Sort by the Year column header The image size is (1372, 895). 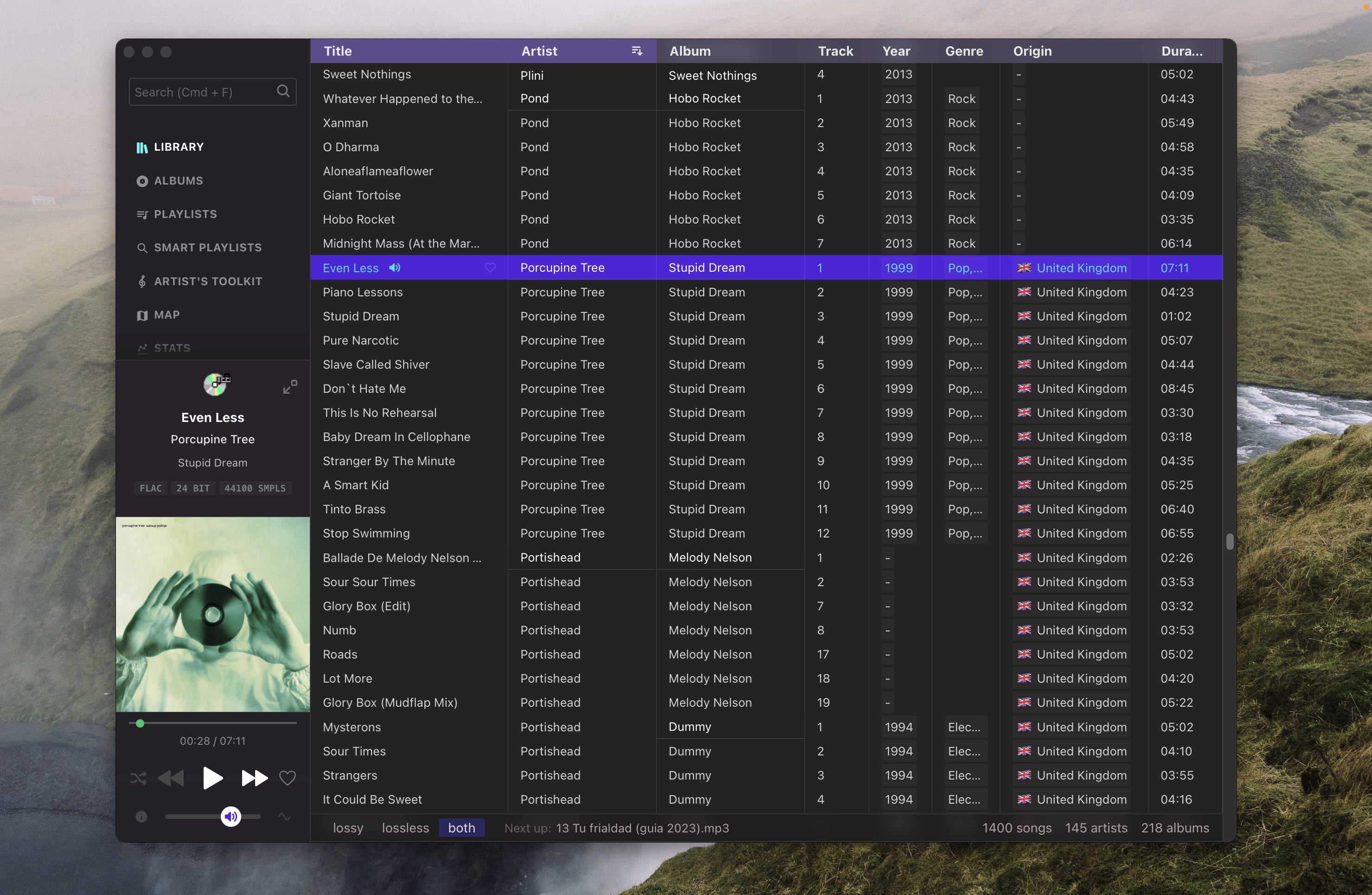(897, 51)
